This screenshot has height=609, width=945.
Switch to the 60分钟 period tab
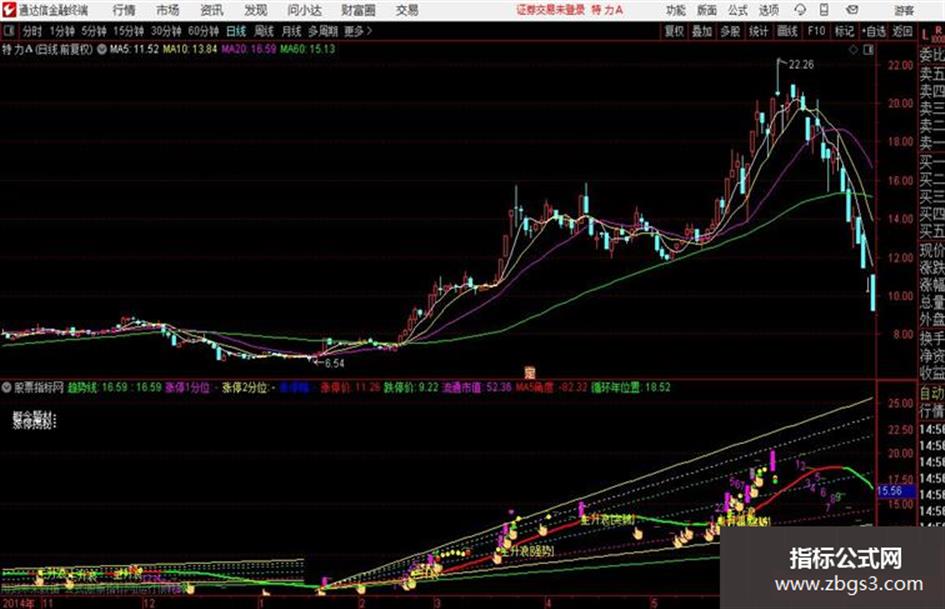(x=203, y=31)
